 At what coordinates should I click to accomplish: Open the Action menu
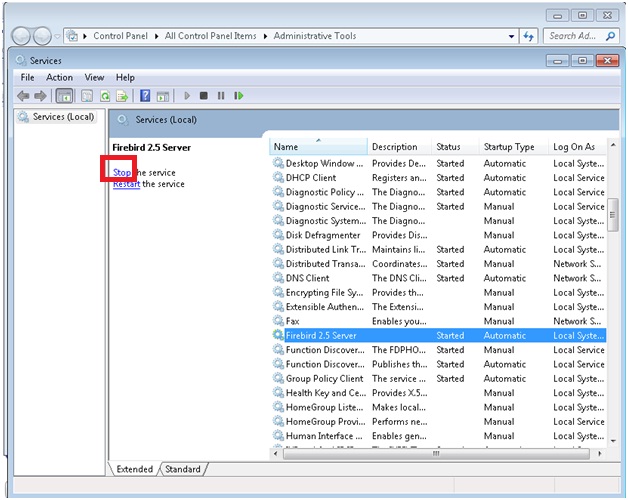[59, 77]
